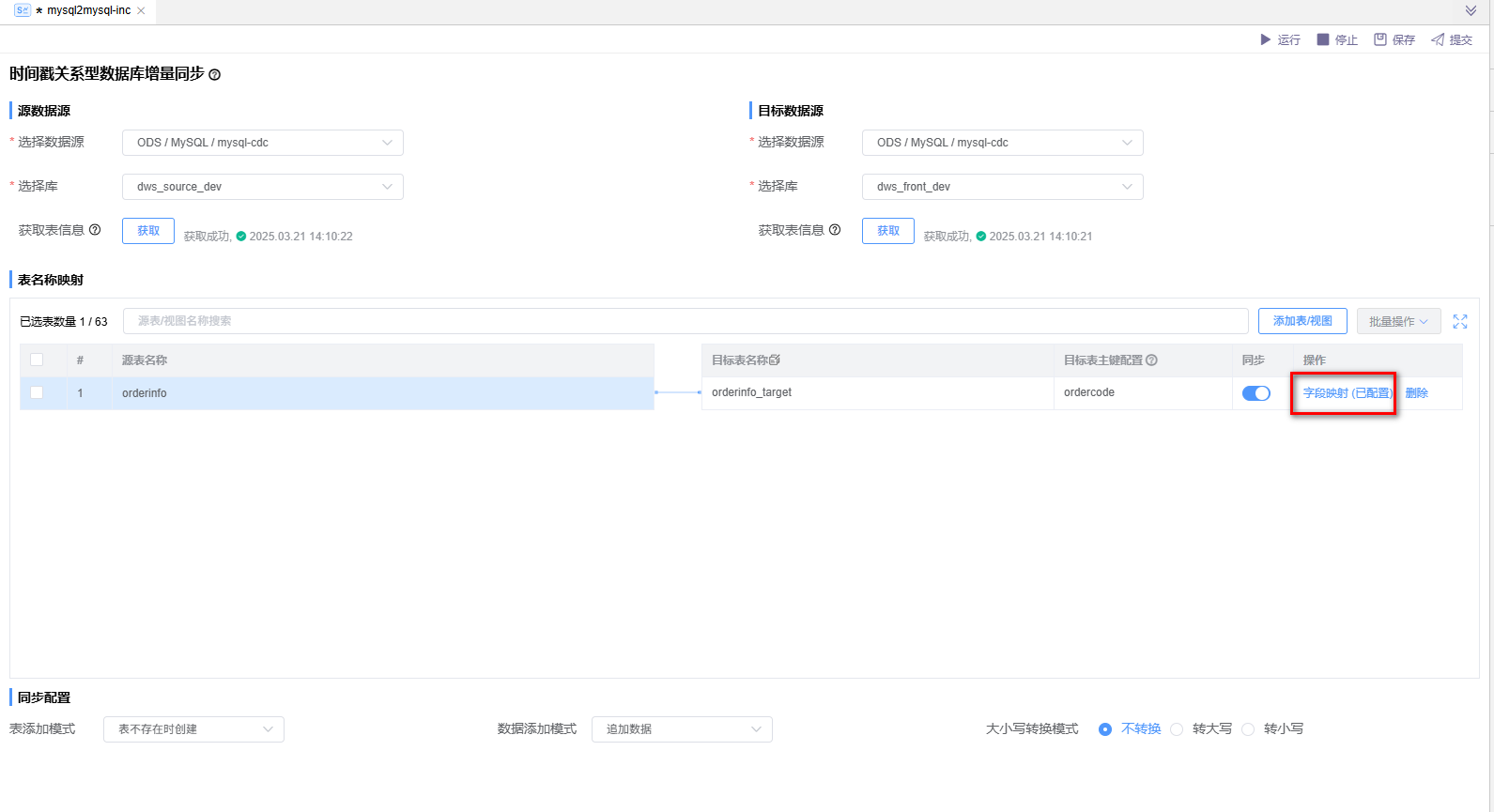
Task: Expand the 批量操作 dropdown
Action: 1398,321
